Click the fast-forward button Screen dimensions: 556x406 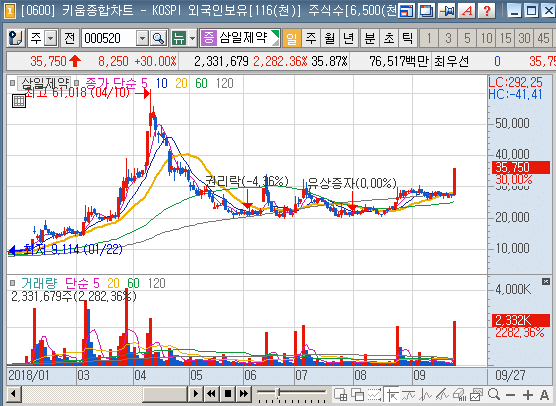pos(244,394)
